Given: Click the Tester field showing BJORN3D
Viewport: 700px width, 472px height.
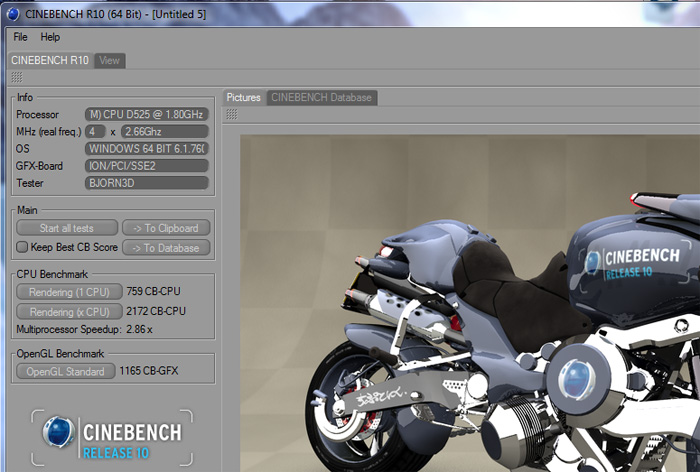Looking at the screenshot, I should point(146,183).
